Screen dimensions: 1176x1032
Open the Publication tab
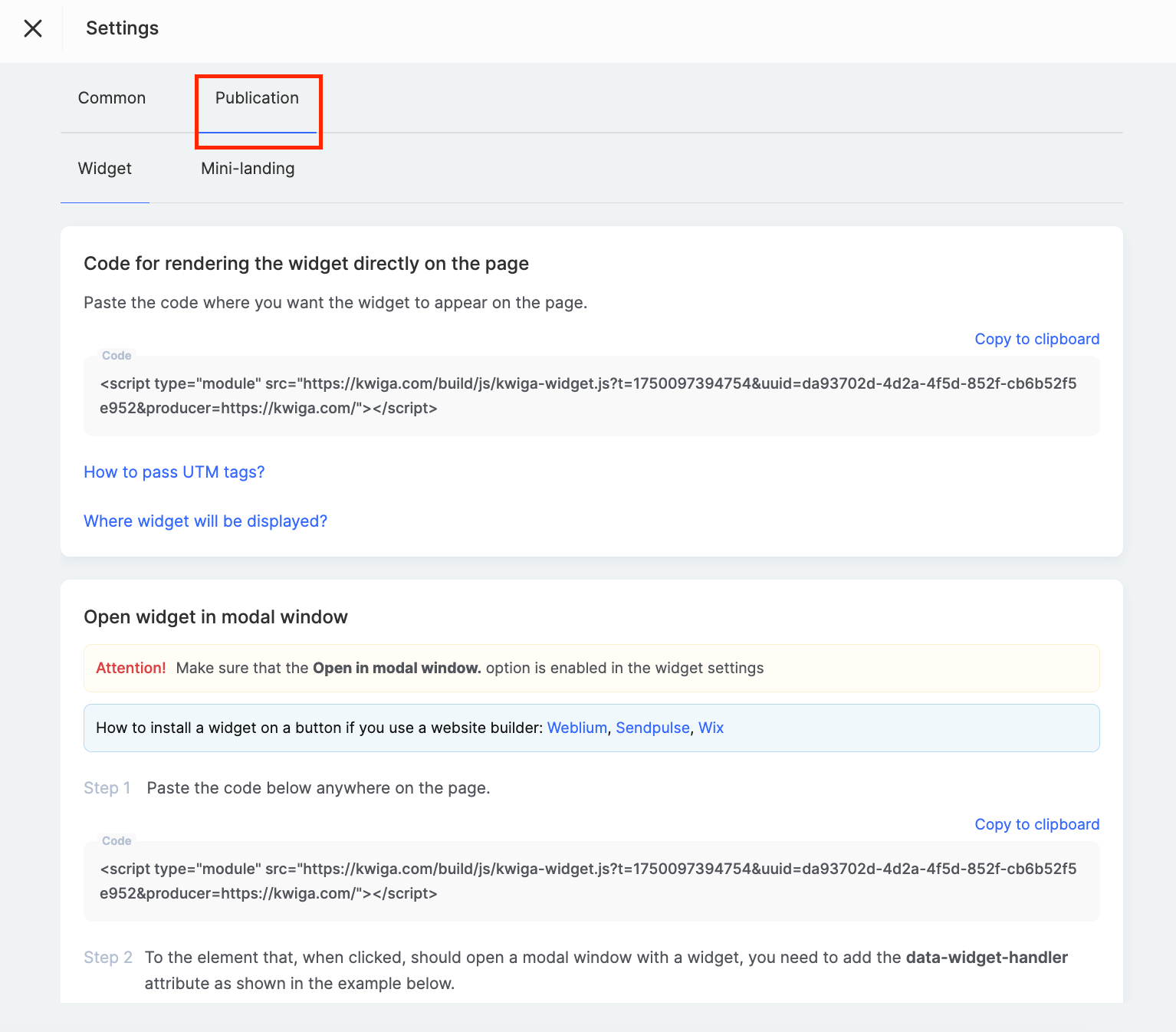pos(257,98)
